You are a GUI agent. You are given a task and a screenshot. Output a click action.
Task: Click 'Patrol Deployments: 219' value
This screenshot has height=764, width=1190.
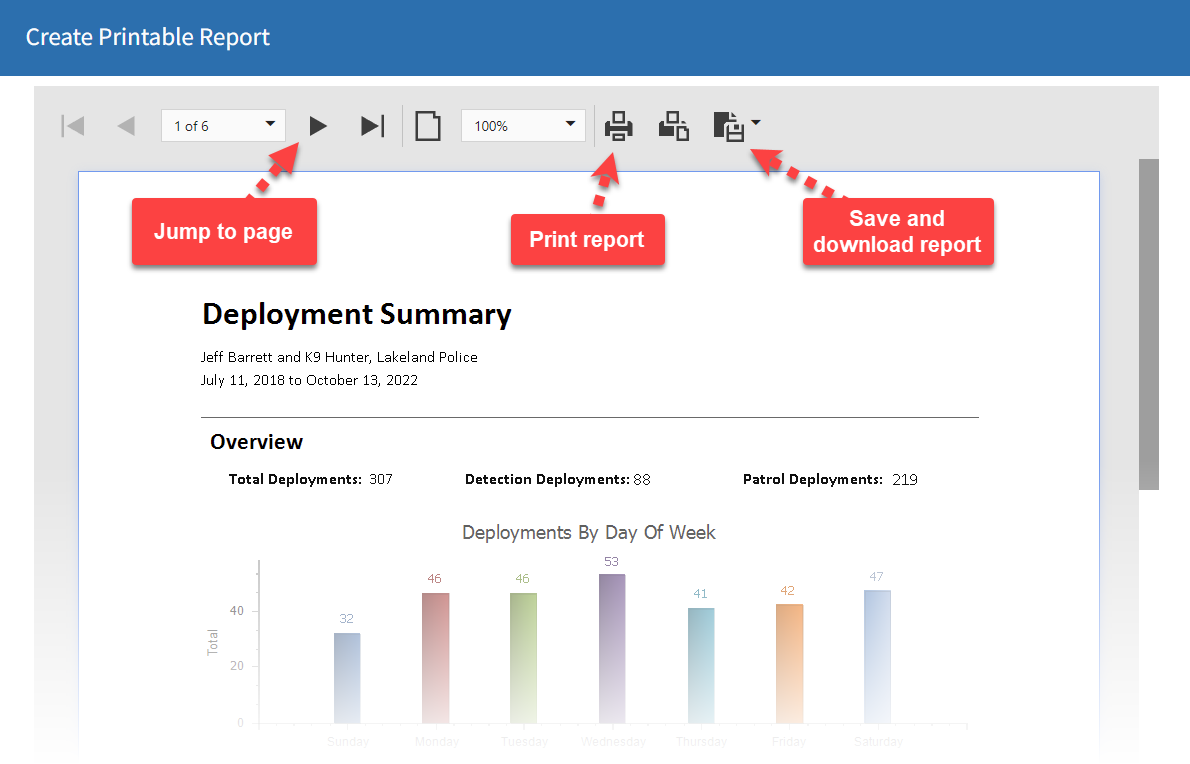click(x=905, y=479)
